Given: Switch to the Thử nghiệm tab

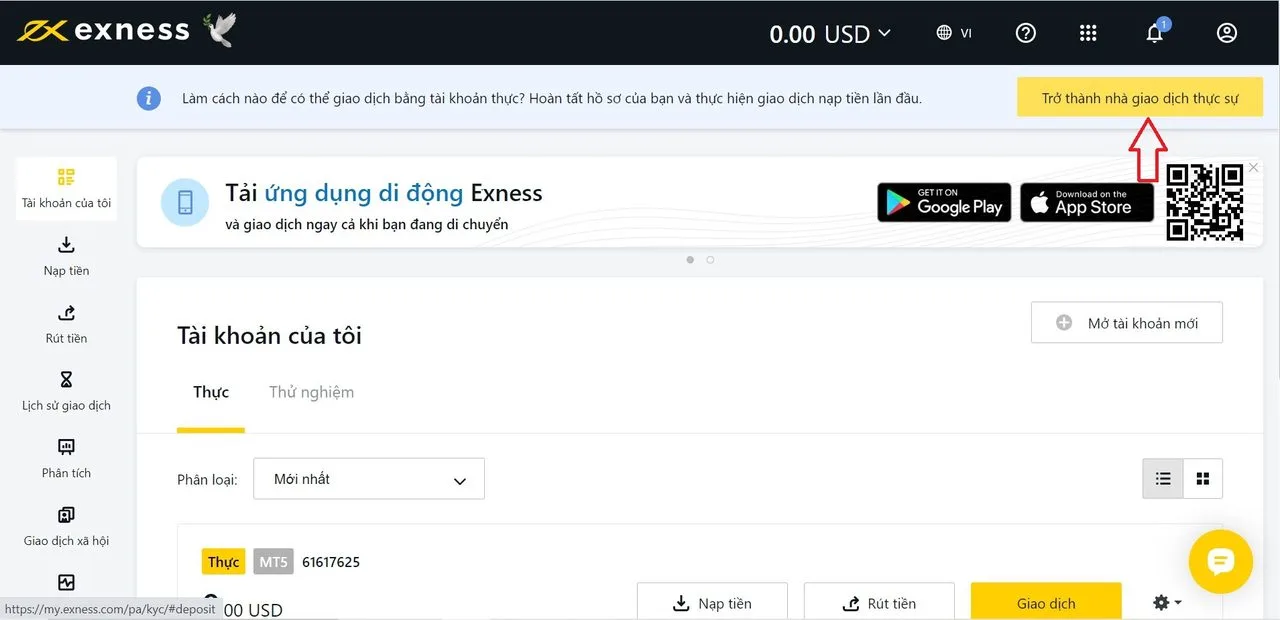Looking at the screenshot, I should pyautogui.click(x=311, y=392).
